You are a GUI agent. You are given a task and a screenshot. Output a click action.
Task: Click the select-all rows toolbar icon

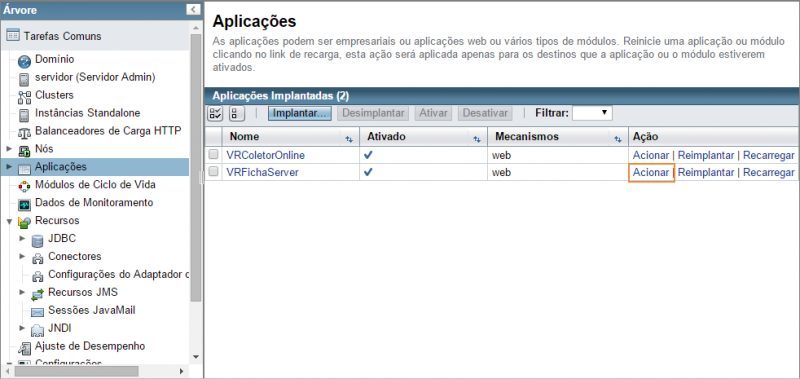pyautogui.click(x=215, y=113)
